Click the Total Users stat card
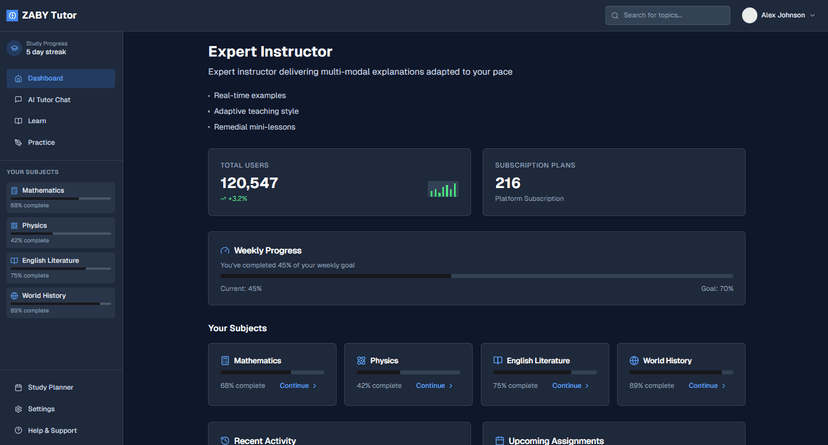 [x=340, y=182]
